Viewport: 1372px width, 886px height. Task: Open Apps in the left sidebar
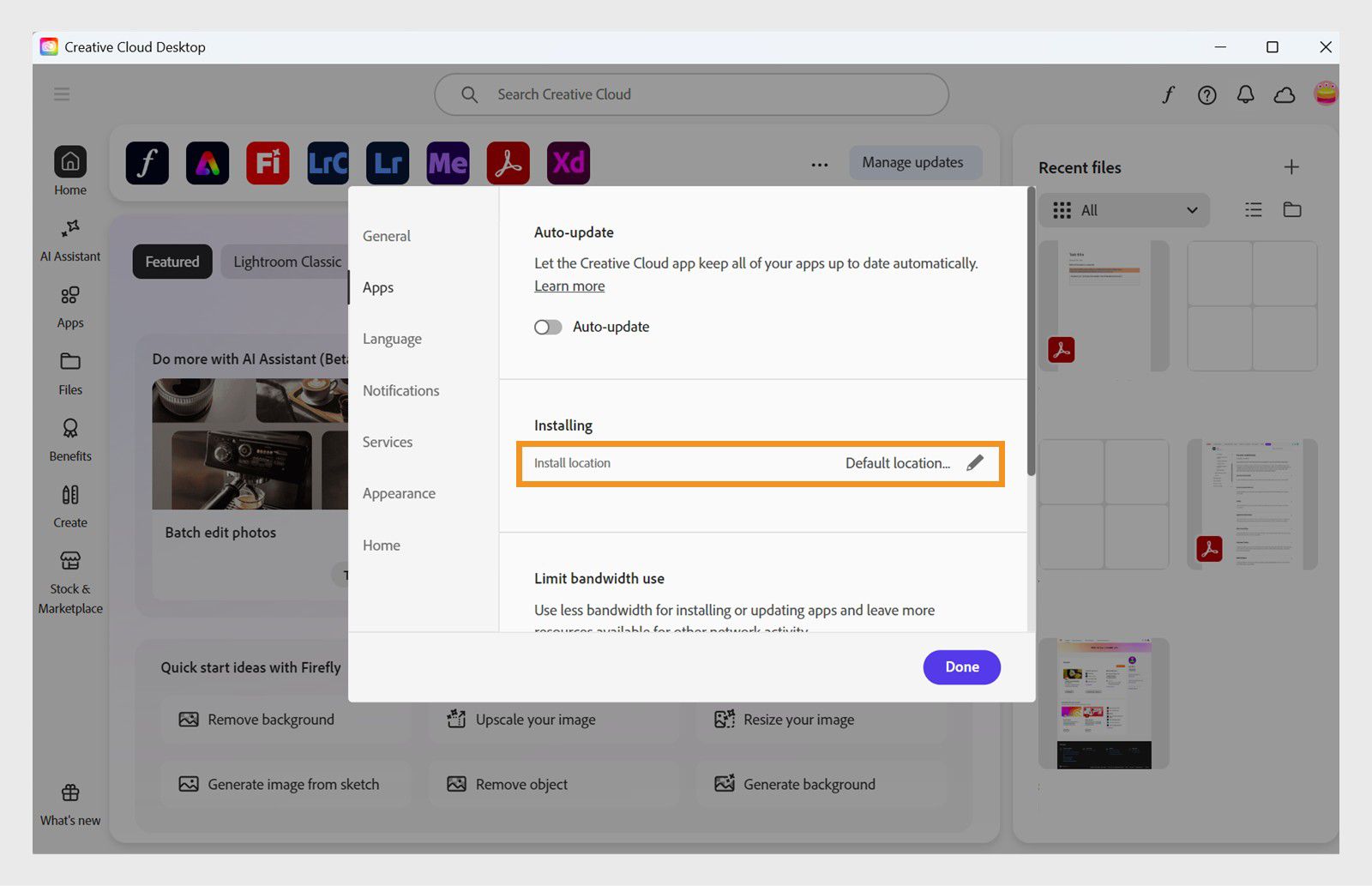70,307
